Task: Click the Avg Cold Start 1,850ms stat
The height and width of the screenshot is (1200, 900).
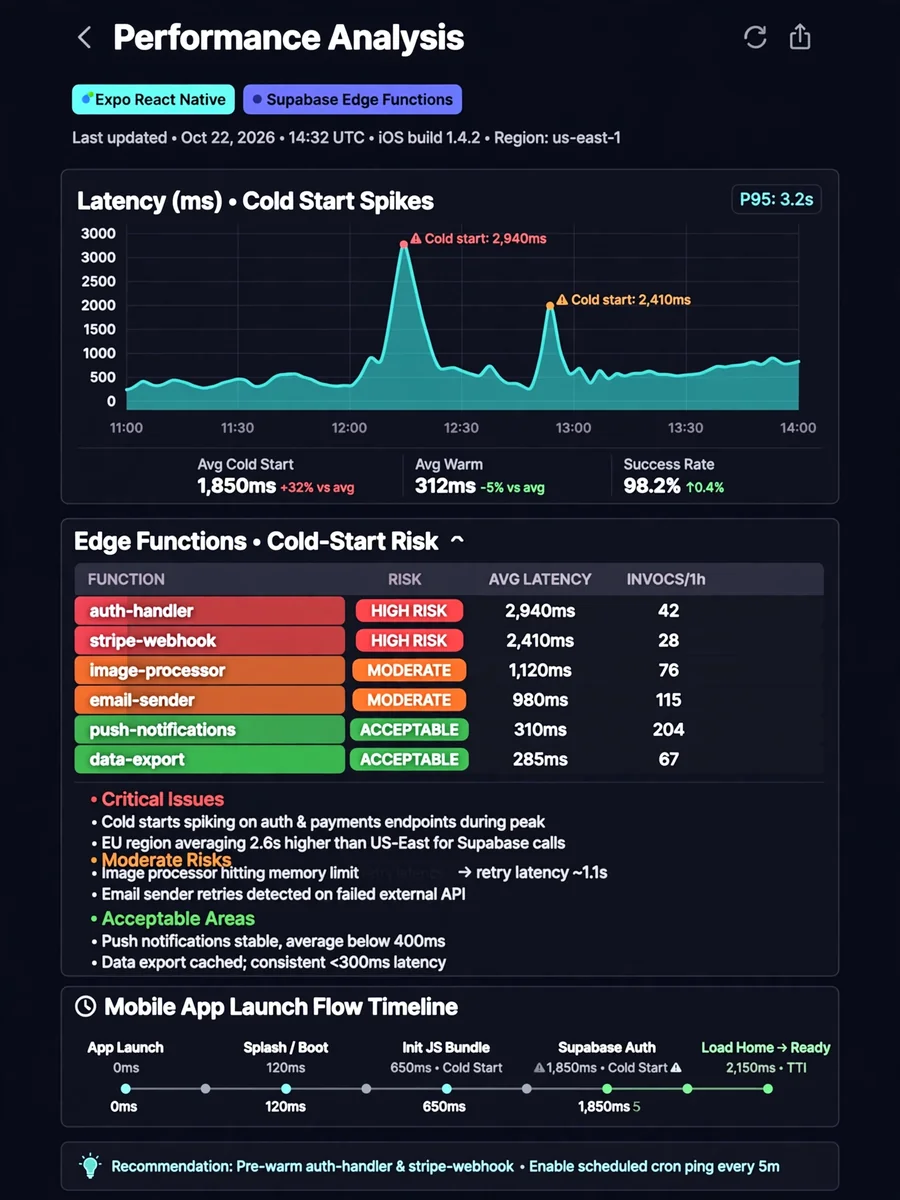Action: pyautogui.click(x=275, y=476)
